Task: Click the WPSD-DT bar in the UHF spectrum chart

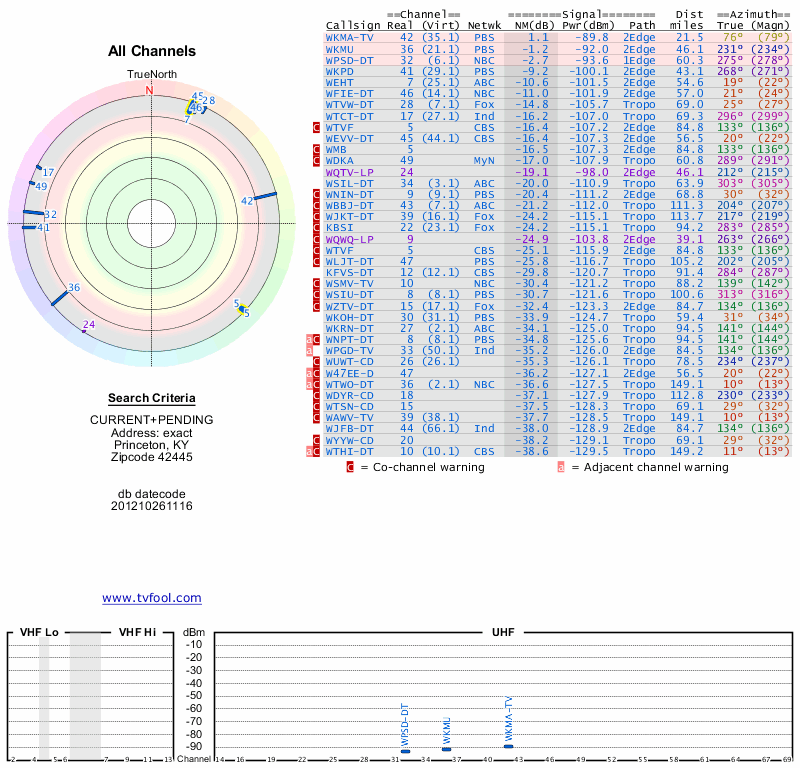Action: click(x=405, y=751)
